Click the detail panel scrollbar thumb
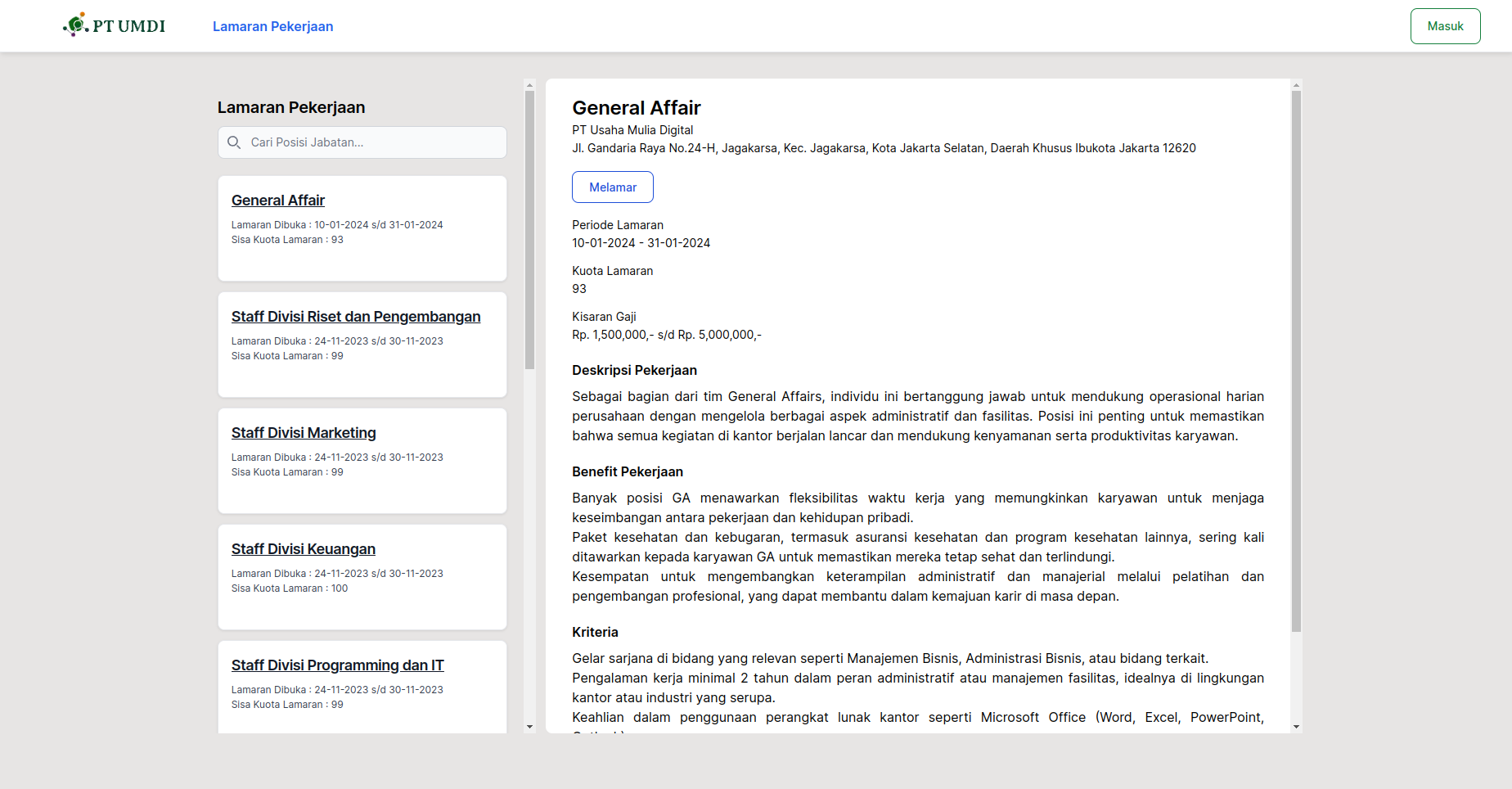This screenshot has height=789, width=1512. point(1296,360)
